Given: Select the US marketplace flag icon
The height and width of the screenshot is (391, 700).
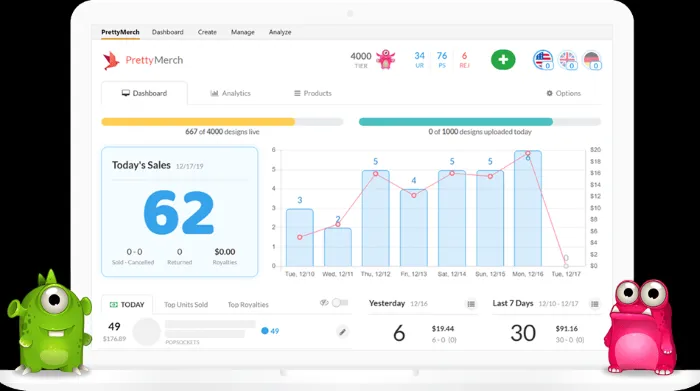Looking at the screenshot, I should pyautogui.click(x=543, y=59).
